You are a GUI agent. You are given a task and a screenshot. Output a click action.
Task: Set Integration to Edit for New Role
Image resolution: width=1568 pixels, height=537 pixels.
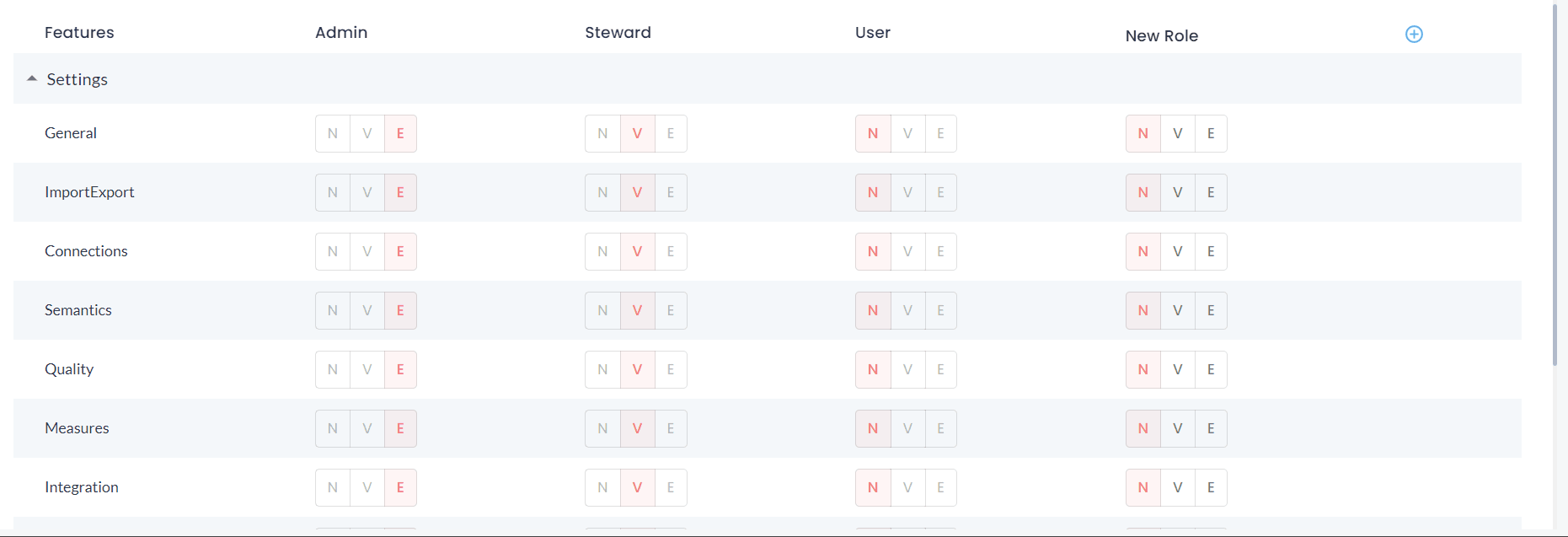1211,487
